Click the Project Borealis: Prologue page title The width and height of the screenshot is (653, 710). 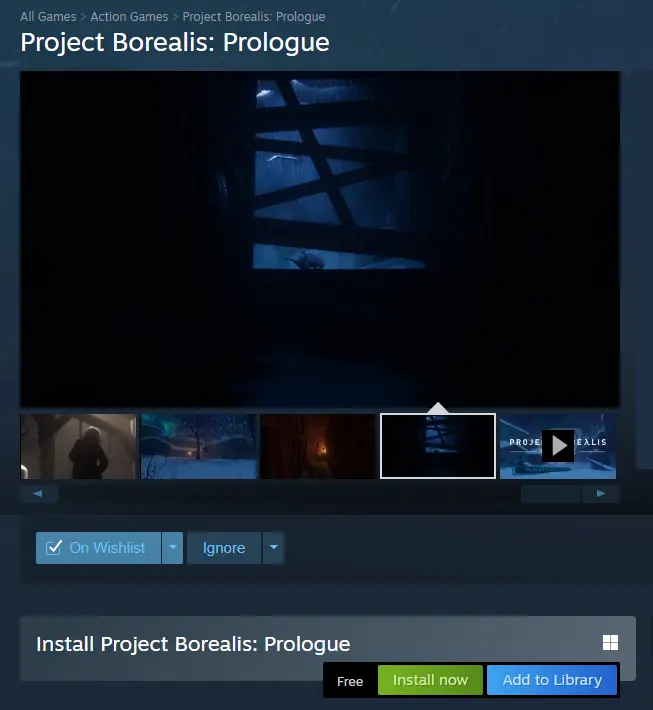(175, 43)
